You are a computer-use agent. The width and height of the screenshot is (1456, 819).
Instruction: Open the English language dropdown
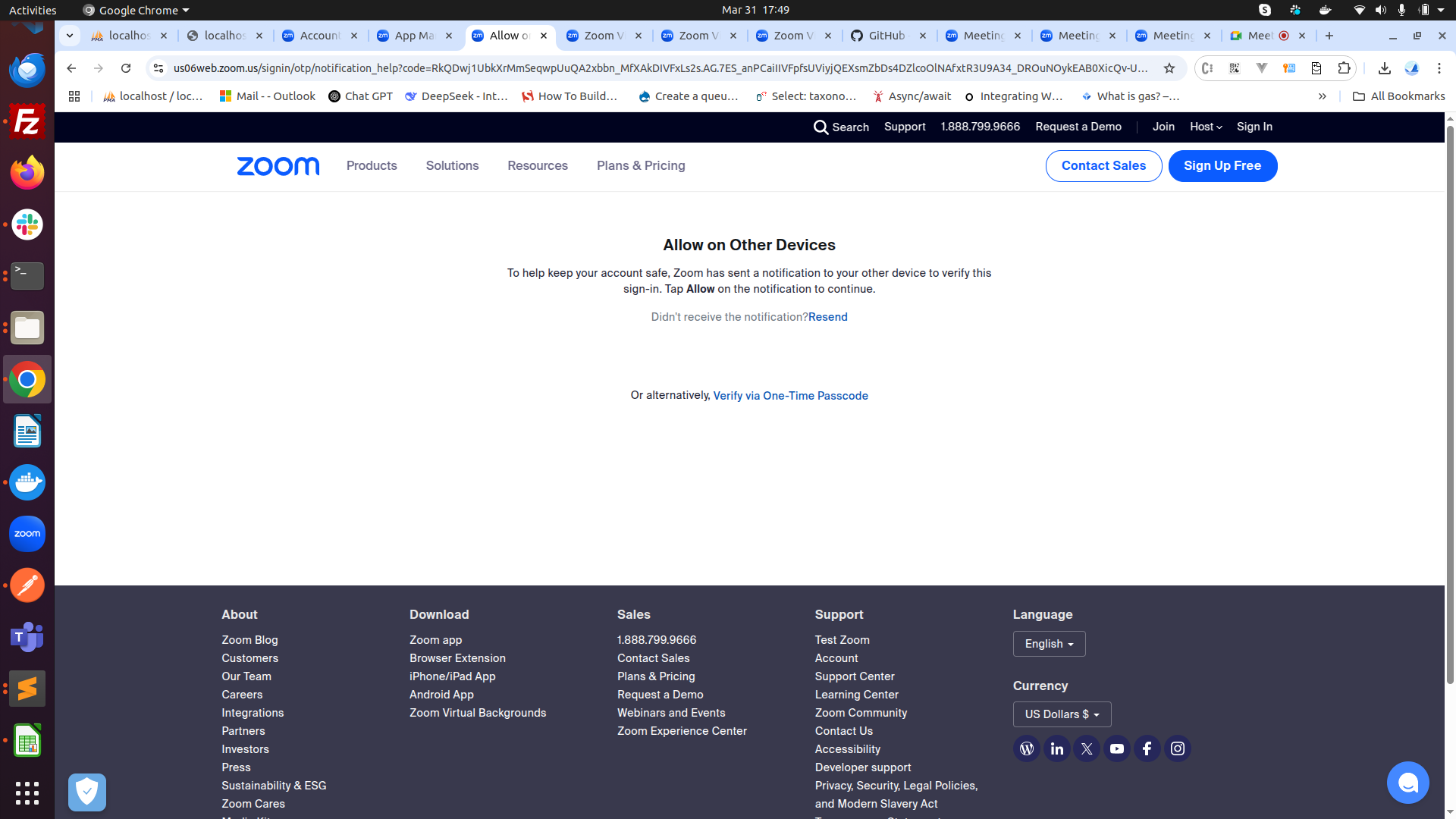click(x=1050, y=644)
